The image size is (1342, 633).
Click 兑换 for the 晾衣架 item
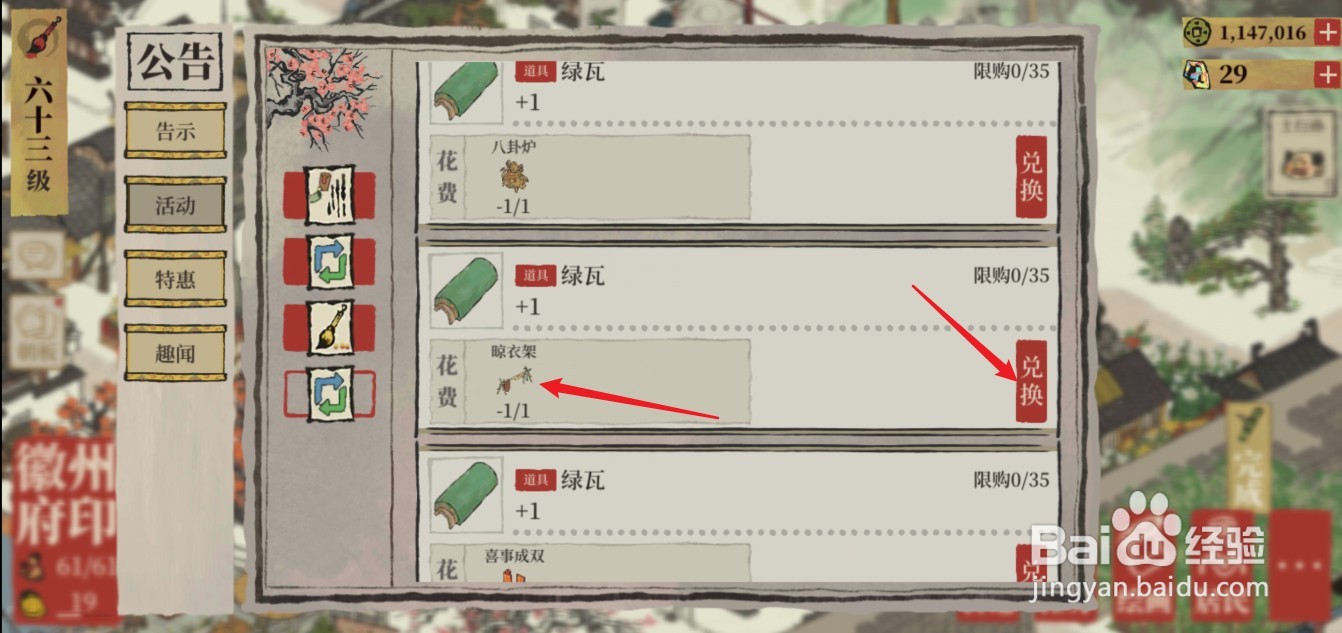click(1031, 381)
